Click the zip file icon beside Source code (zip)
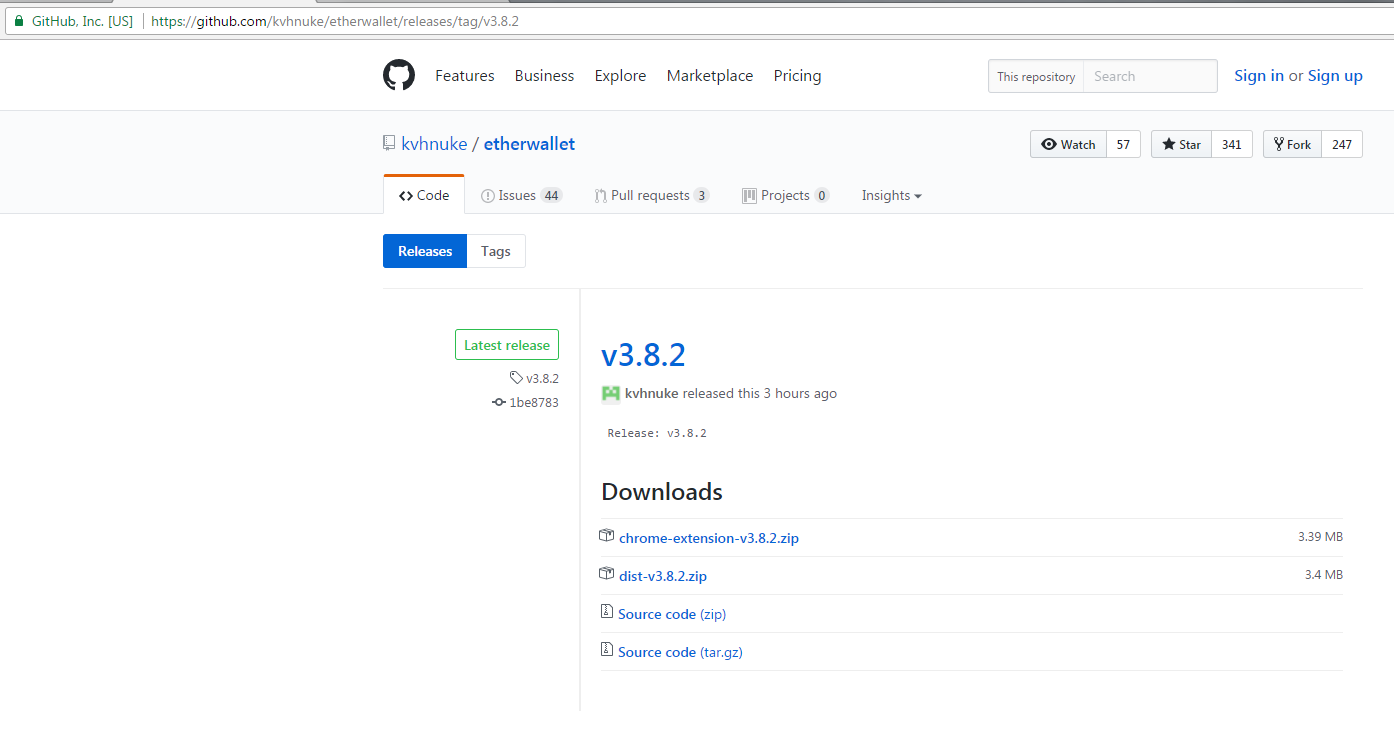Image resolution: width=1394 pixels, height=751 pixels. pos(606,612)
